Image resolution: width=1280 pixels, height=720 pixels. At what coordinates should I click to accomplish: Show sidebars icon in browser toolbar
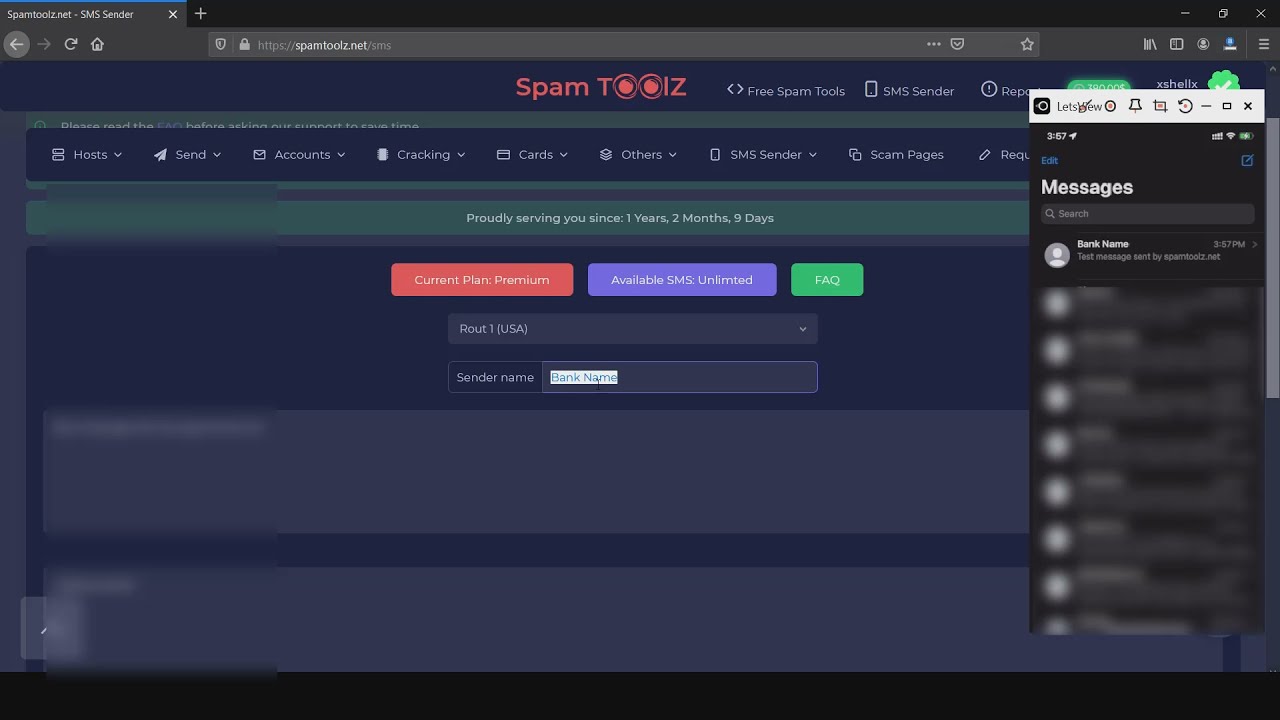tap(1177, 44)
